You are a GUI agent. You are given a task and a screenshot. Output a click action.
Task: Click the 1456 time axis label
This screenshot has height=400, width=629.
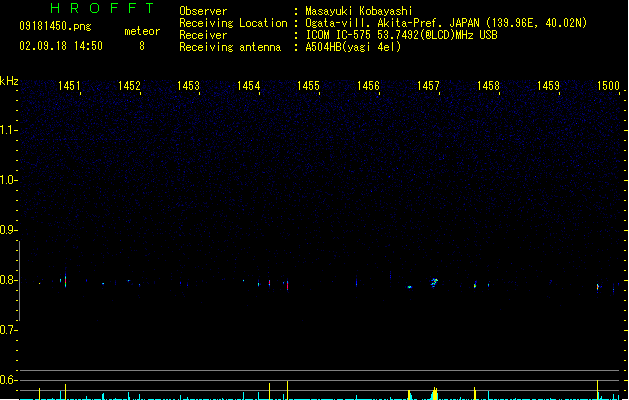click(x=368, y=86)
